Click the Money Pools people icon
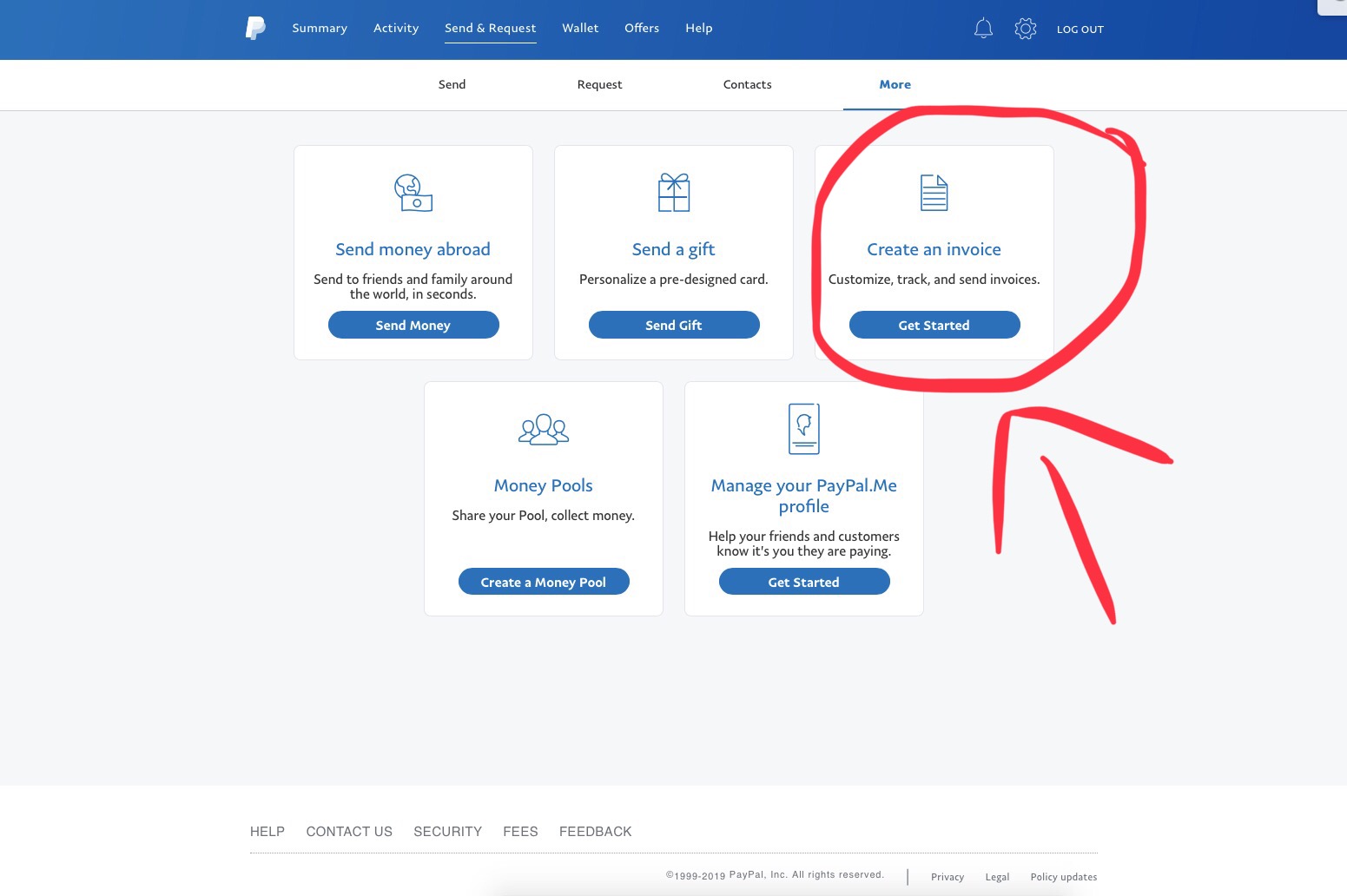The height and width of the screenshot is (896, 1347). [544, 429]
